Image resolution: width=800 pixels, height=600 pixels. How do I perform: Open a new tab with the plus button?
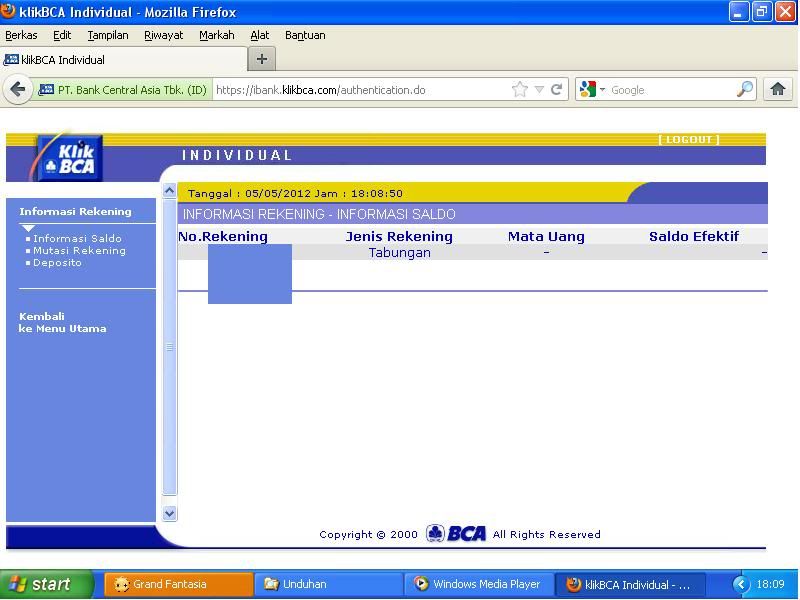pyautogui.click(x=262, y=59)
